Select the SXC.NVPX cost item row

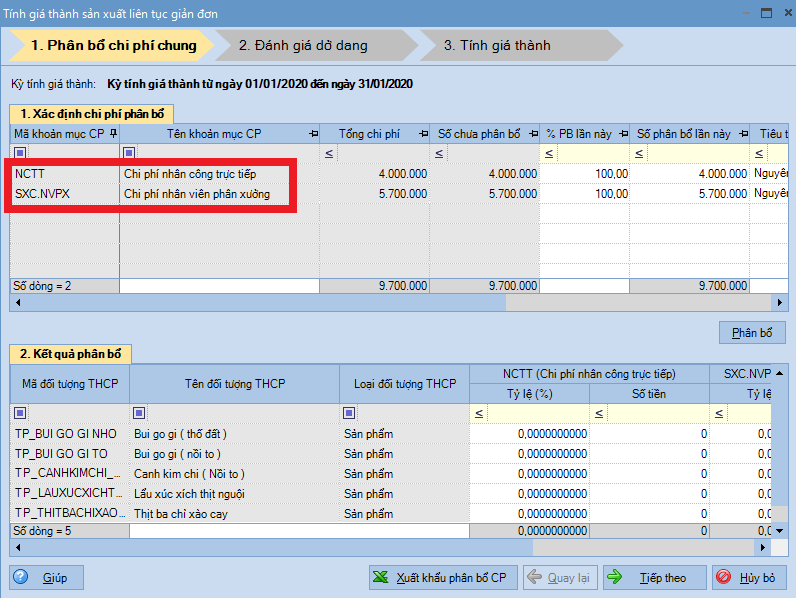pos(64,193)
